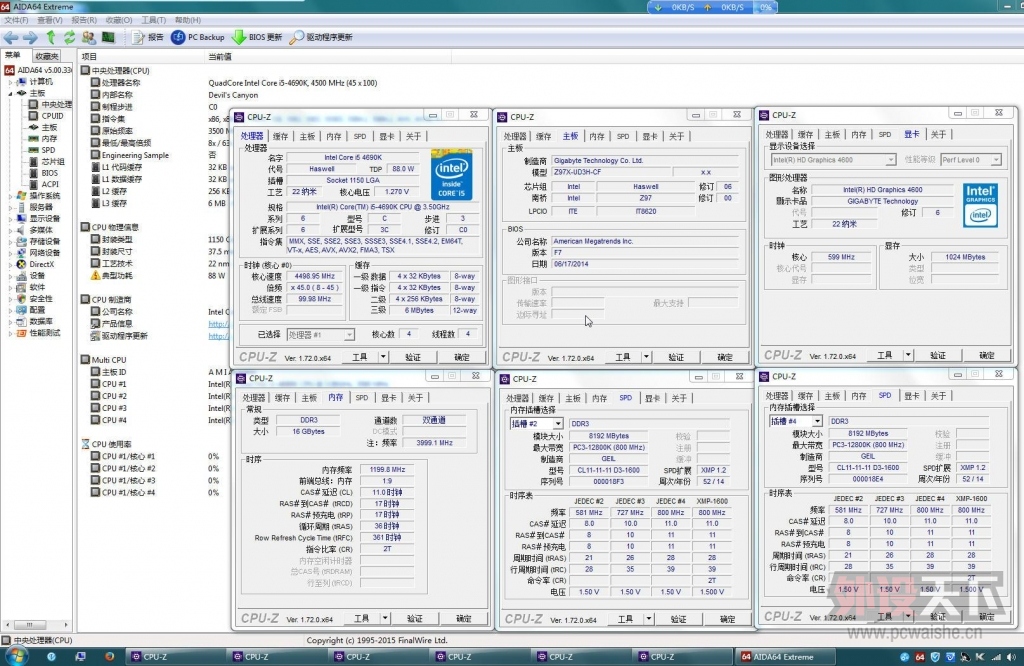Switch to 缓存 tab in processor CPU-Z window
This screenshot has width=1024, height=666.
click(x=280, y=136)
